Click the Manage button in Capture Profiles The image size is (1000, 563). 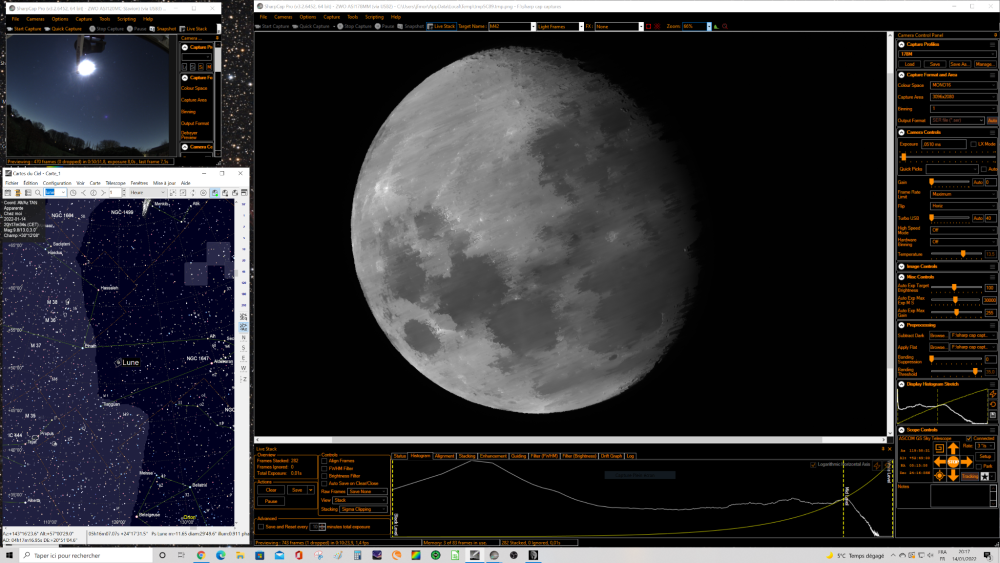pyautogui.click(x=985, y=64)
